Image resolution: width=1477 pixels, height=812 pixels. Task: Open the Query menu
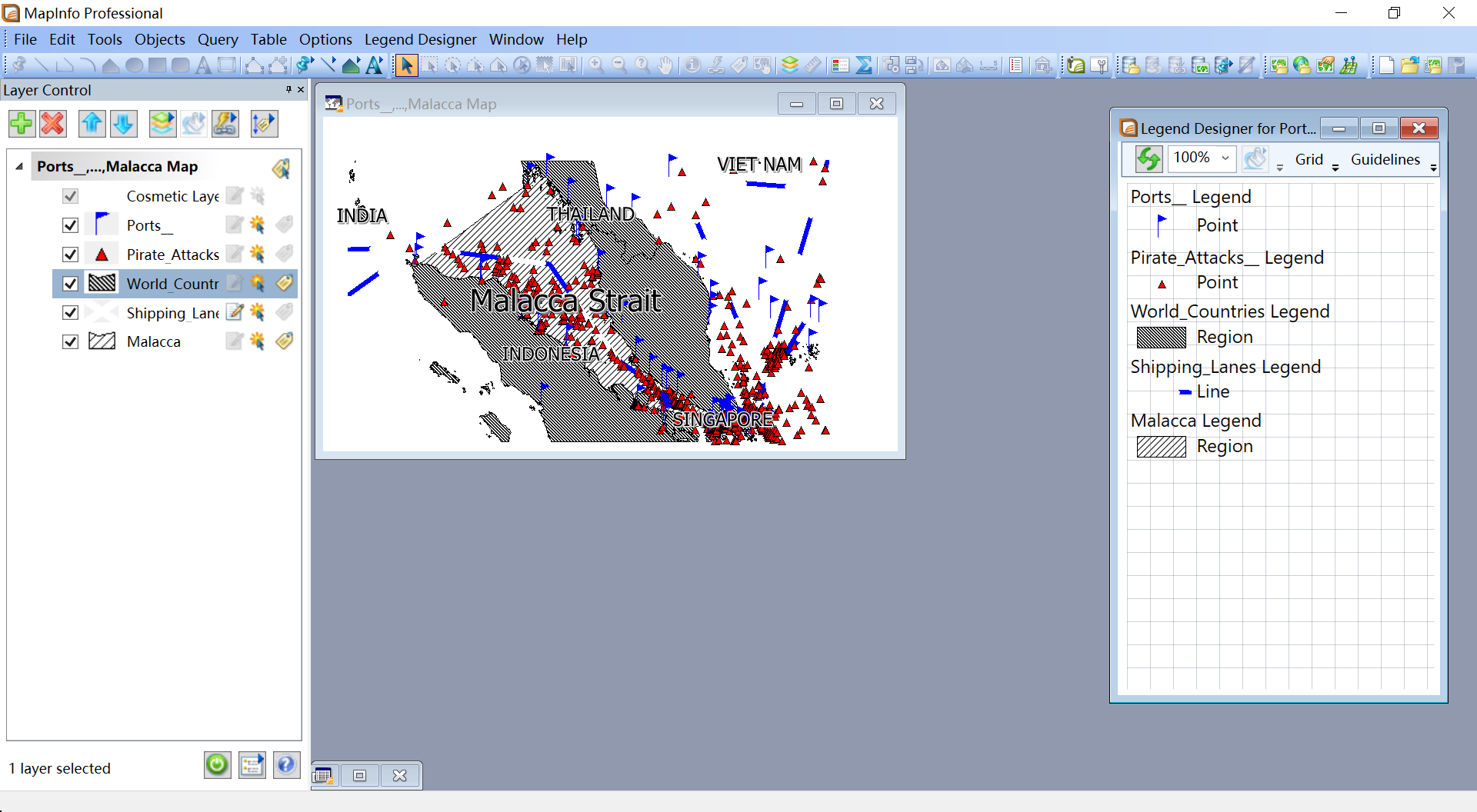[218, 39]
